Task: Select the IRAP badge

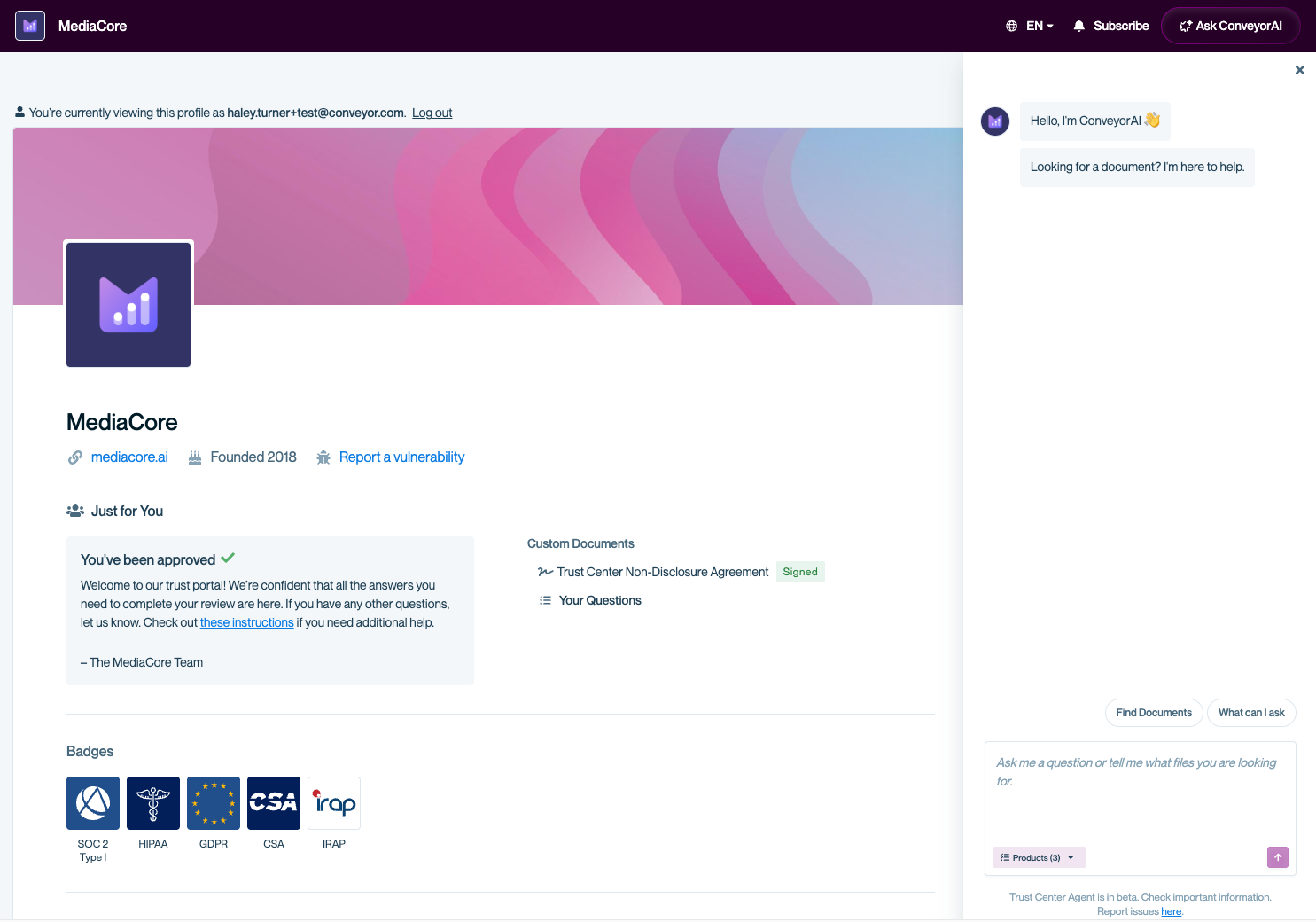Action: click(x=334, y=803)
